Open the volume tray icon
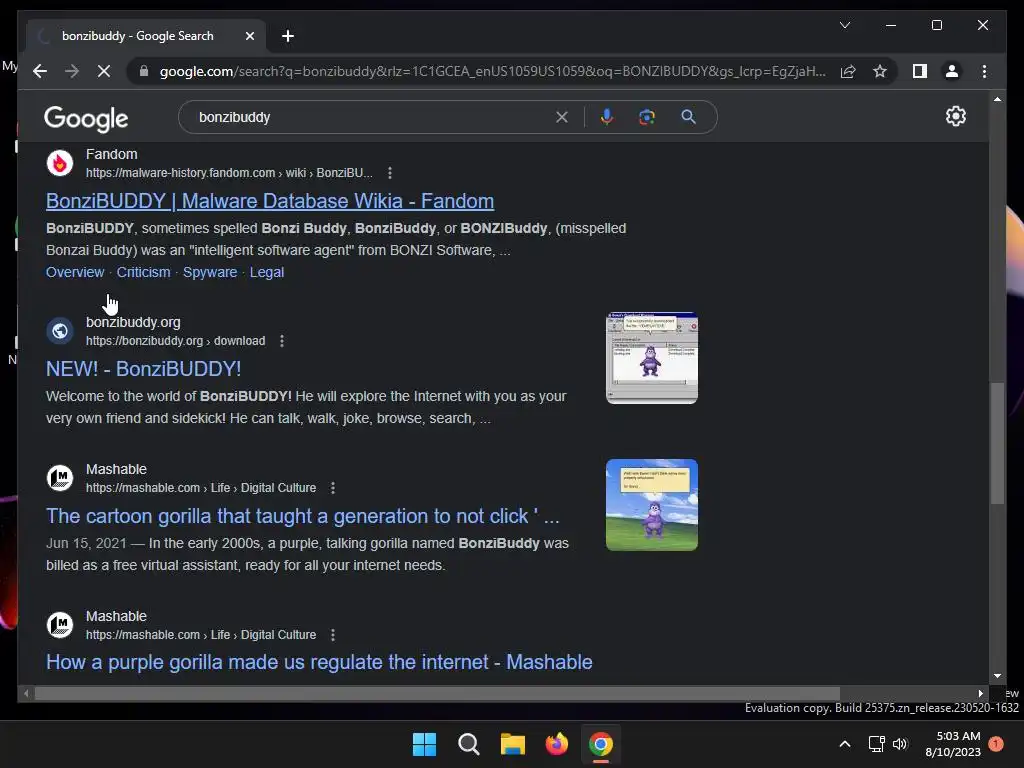The image size is (1024, 768). 900,744
